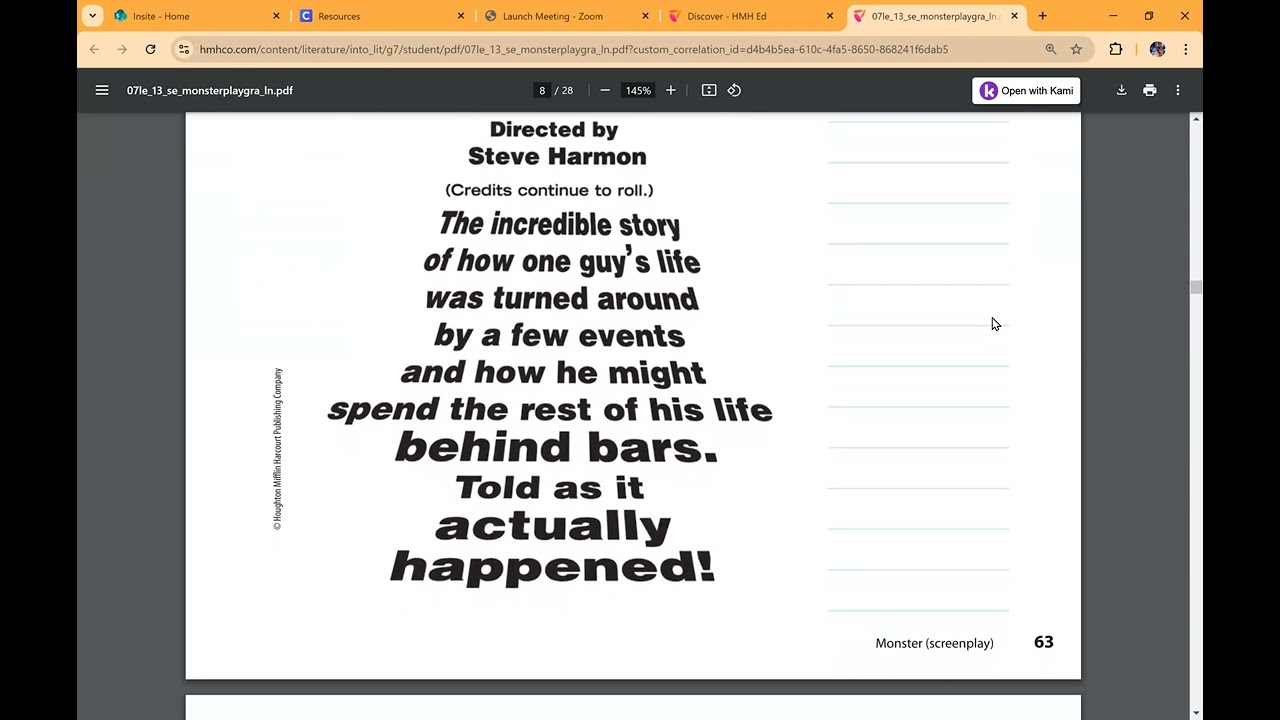1280x720 pixels.
Task: Click page number 63
Action: [1043, 642]
